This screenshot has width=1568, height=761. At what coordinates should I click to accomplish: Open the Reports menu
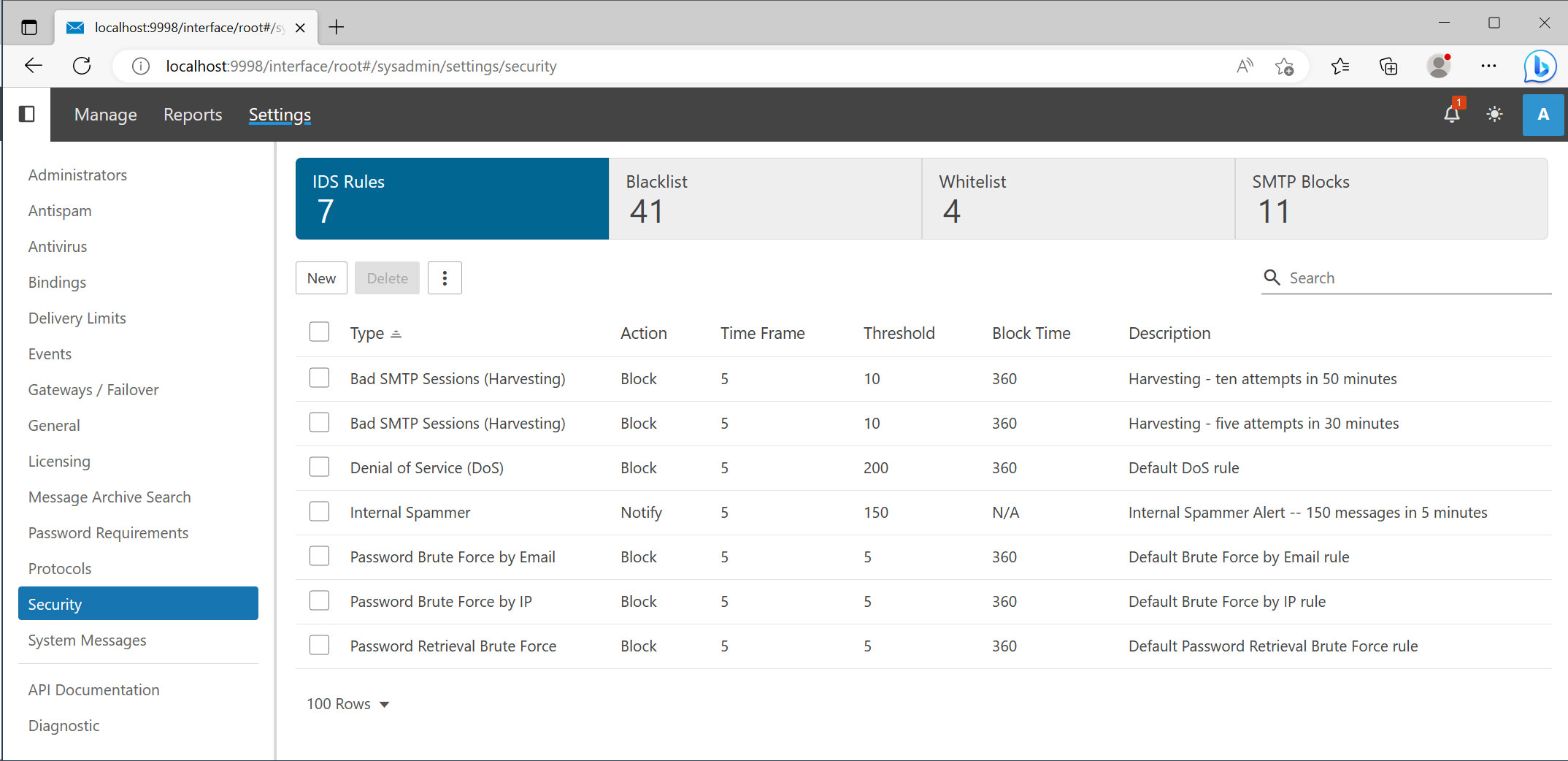tap(193, 115)
